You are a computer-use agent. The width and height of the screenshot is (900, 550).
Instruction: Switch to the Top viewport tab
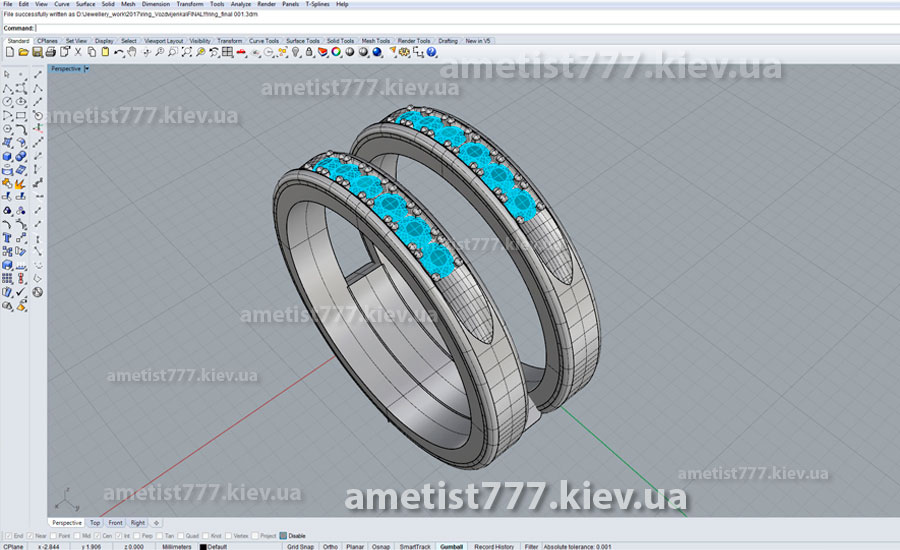[95, 523]
